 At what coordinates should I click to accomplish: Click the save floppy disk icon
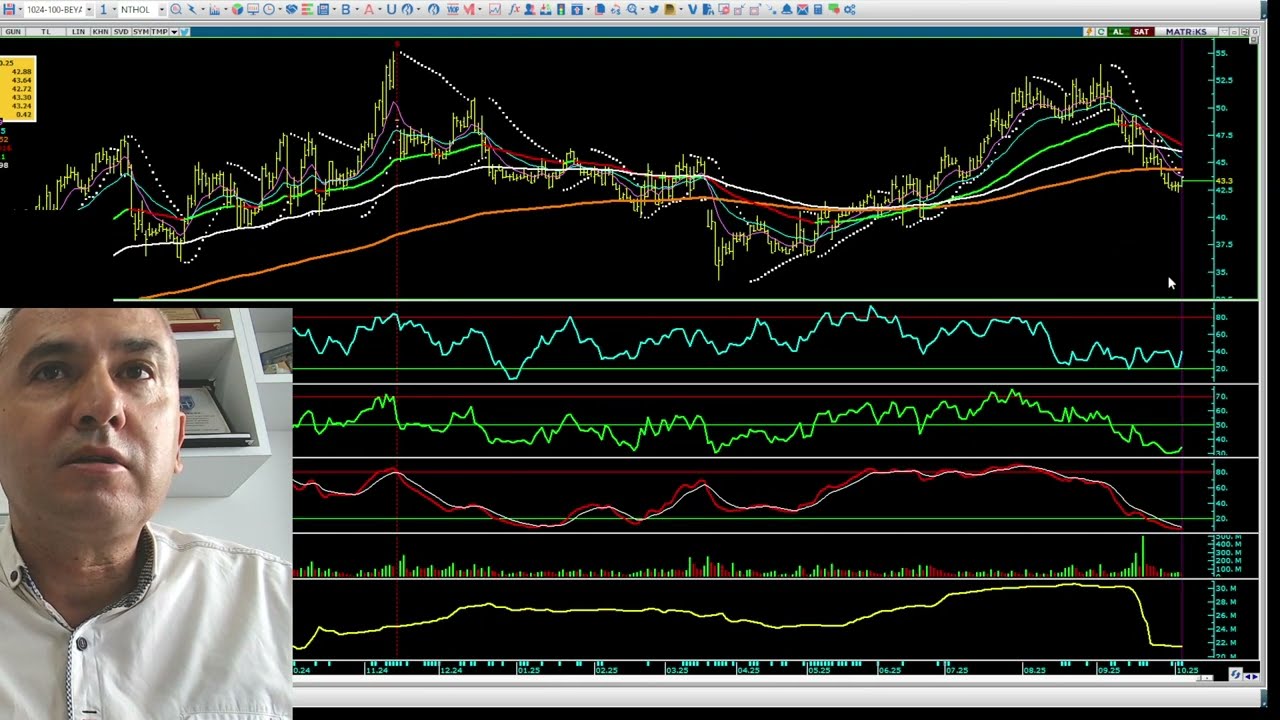[9, 9]
